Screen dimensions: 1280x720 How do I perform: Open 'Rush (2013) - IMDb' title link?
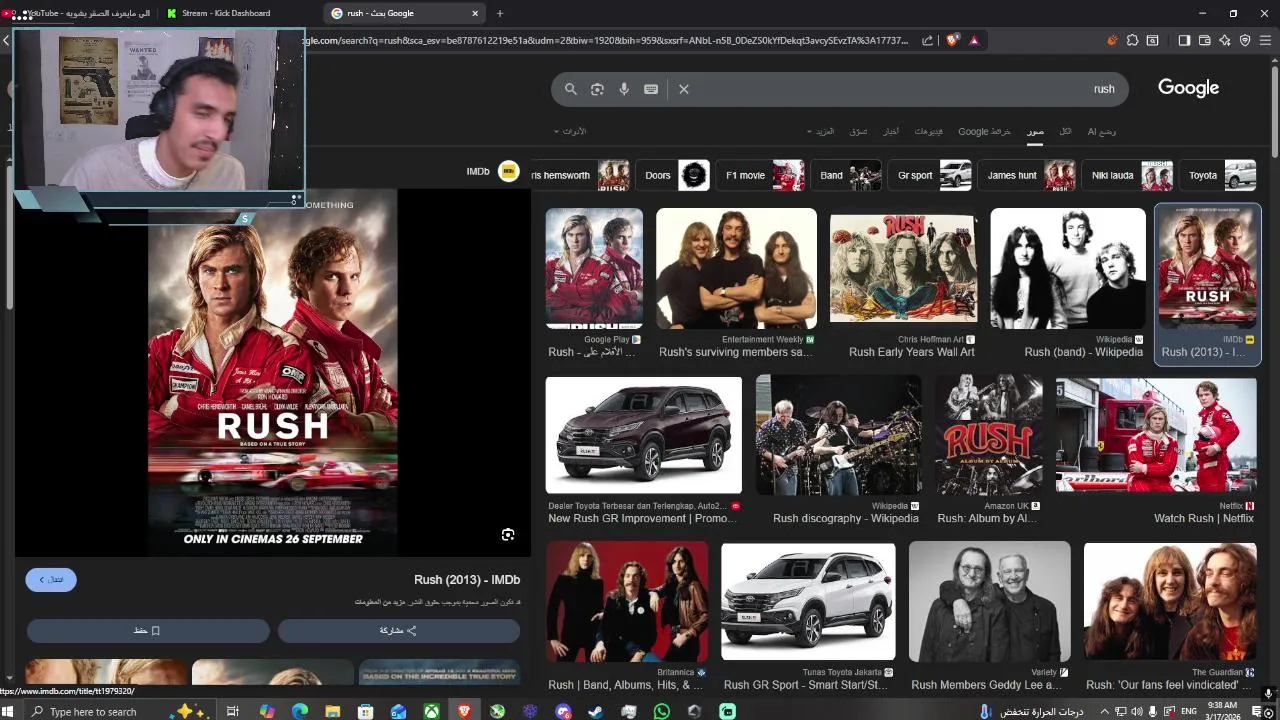(467, 580)
